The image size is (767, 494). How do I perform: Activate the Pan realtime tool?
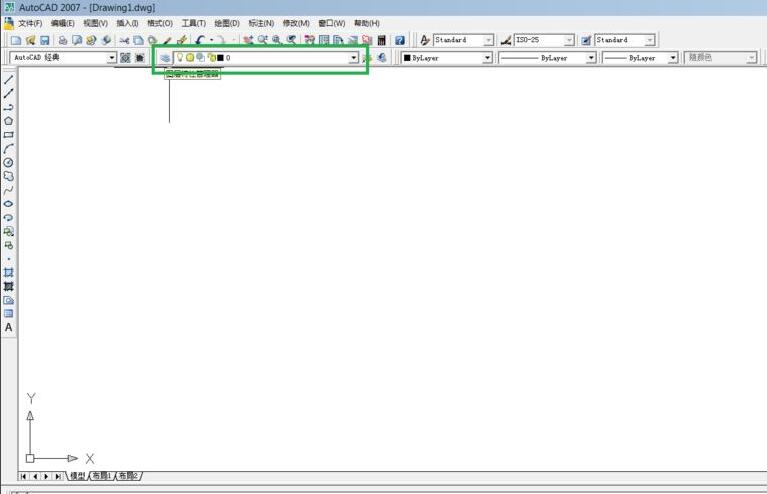click(248, 40)
